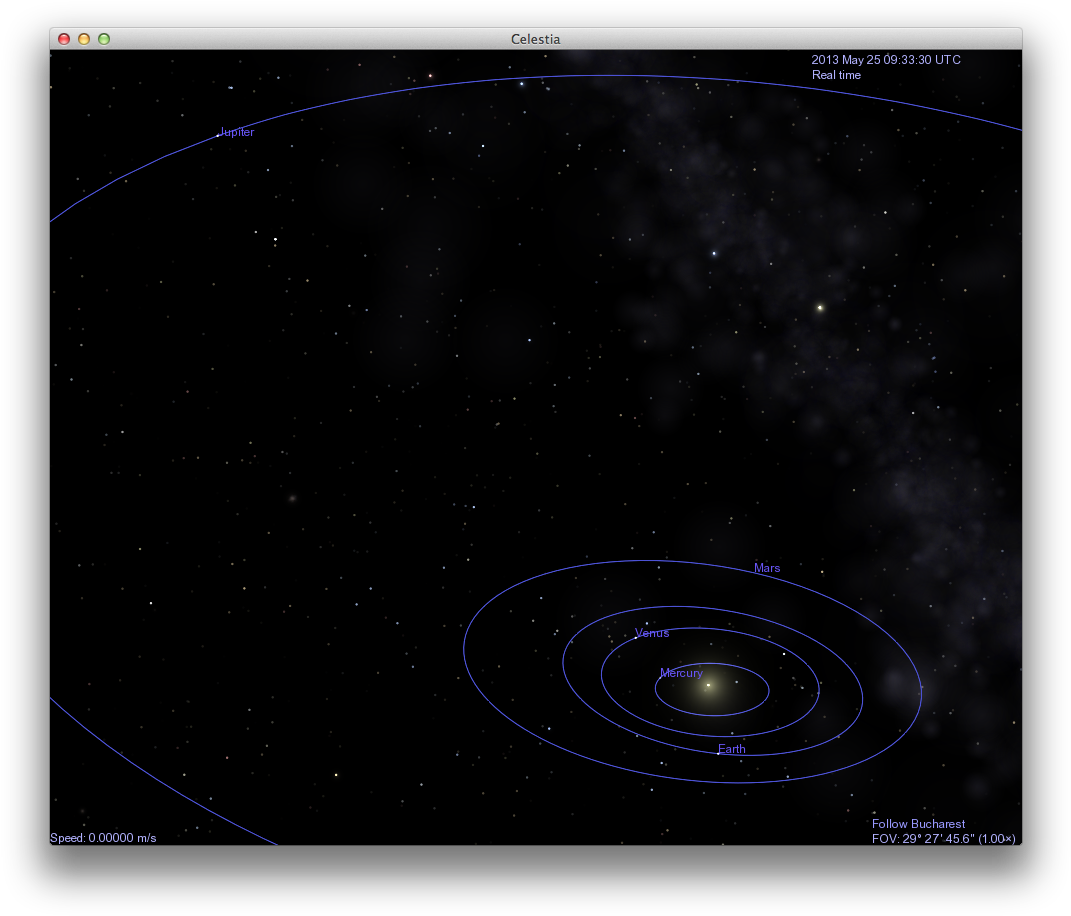Click the FOV field of view readout
This screenshot has height=916, width=1071.
943,839
